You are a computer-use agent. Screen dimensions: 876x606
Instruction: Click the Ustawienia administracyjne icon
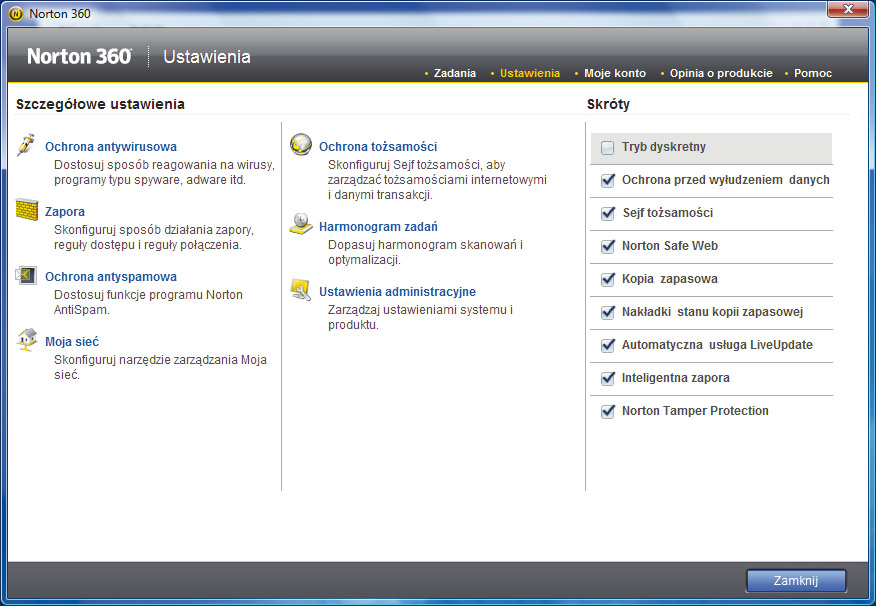[301, 290]
